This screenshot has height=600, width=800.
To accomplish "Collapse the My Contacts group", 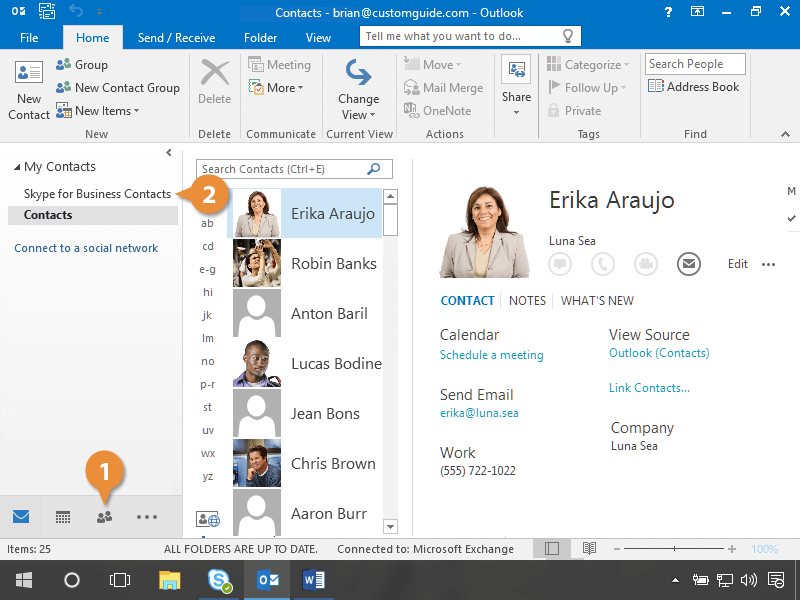I will coord(17,167).
